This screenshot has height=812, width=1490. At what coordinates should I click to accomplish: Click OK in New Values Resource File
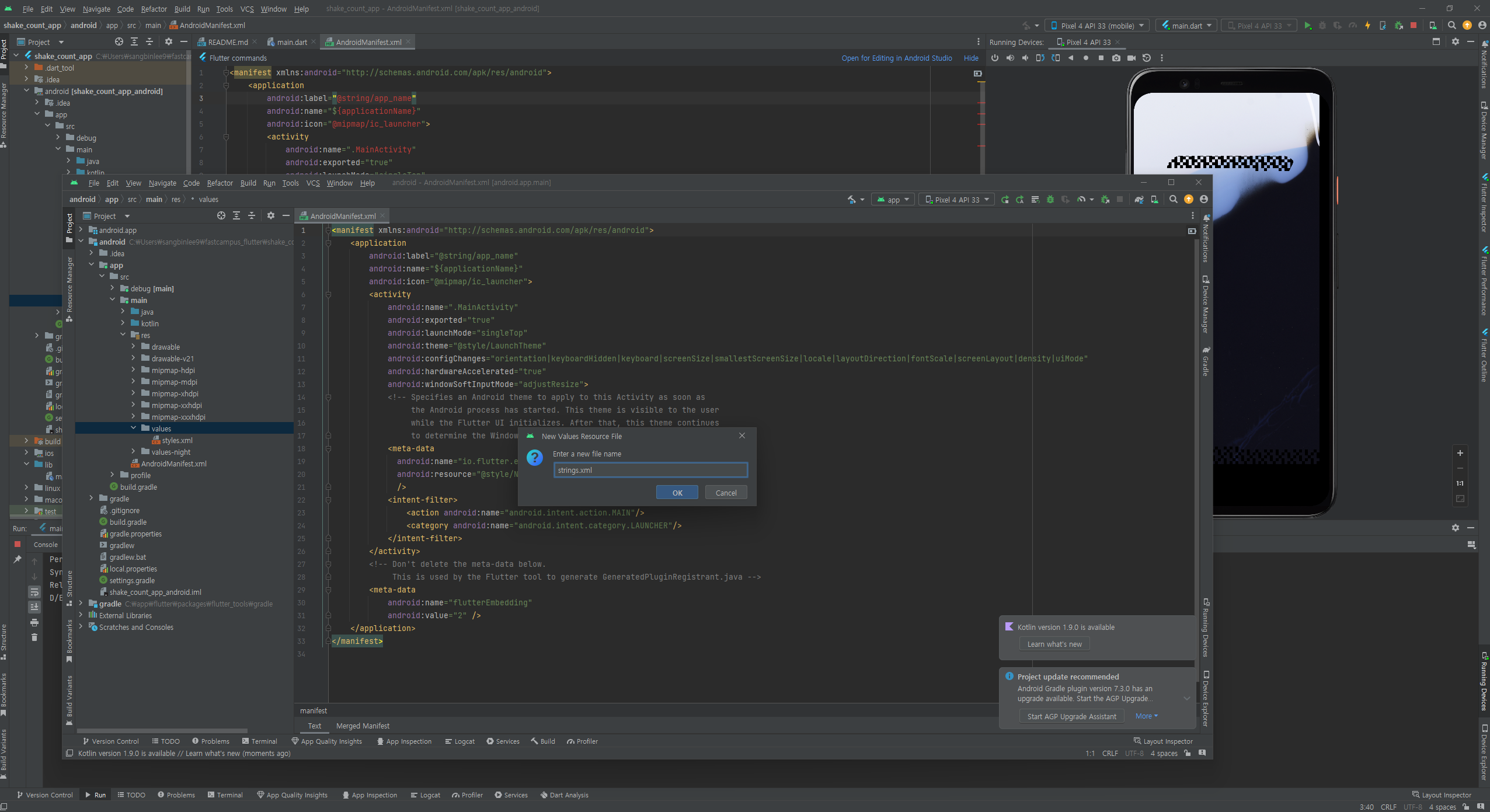tap(677, 493)
